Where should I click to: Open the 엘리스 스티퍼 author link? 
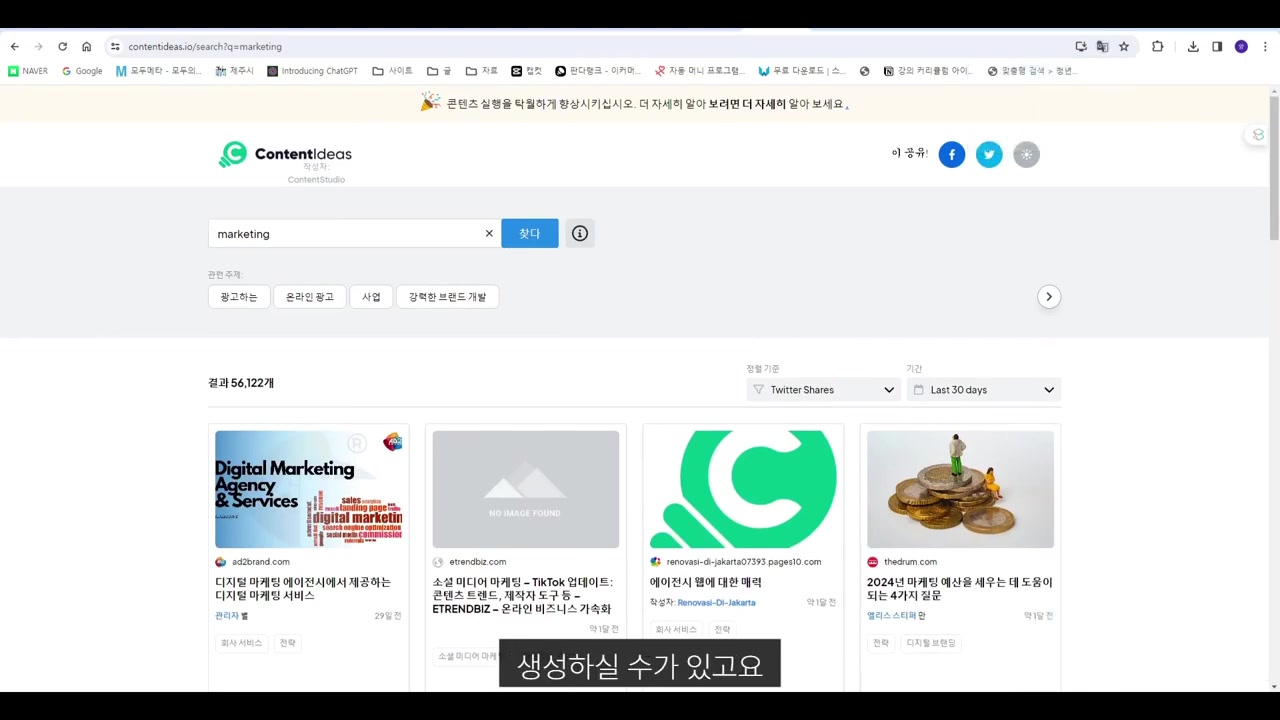[891, 616]
